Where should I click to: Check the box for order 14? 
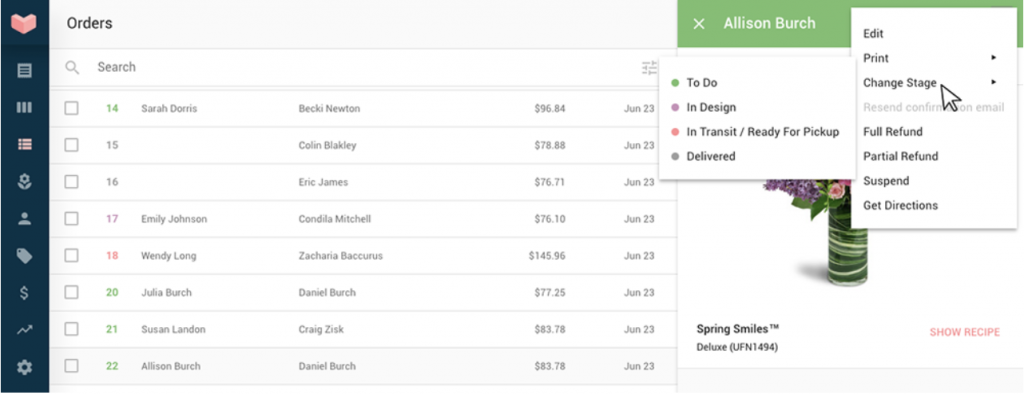point(71,108)
